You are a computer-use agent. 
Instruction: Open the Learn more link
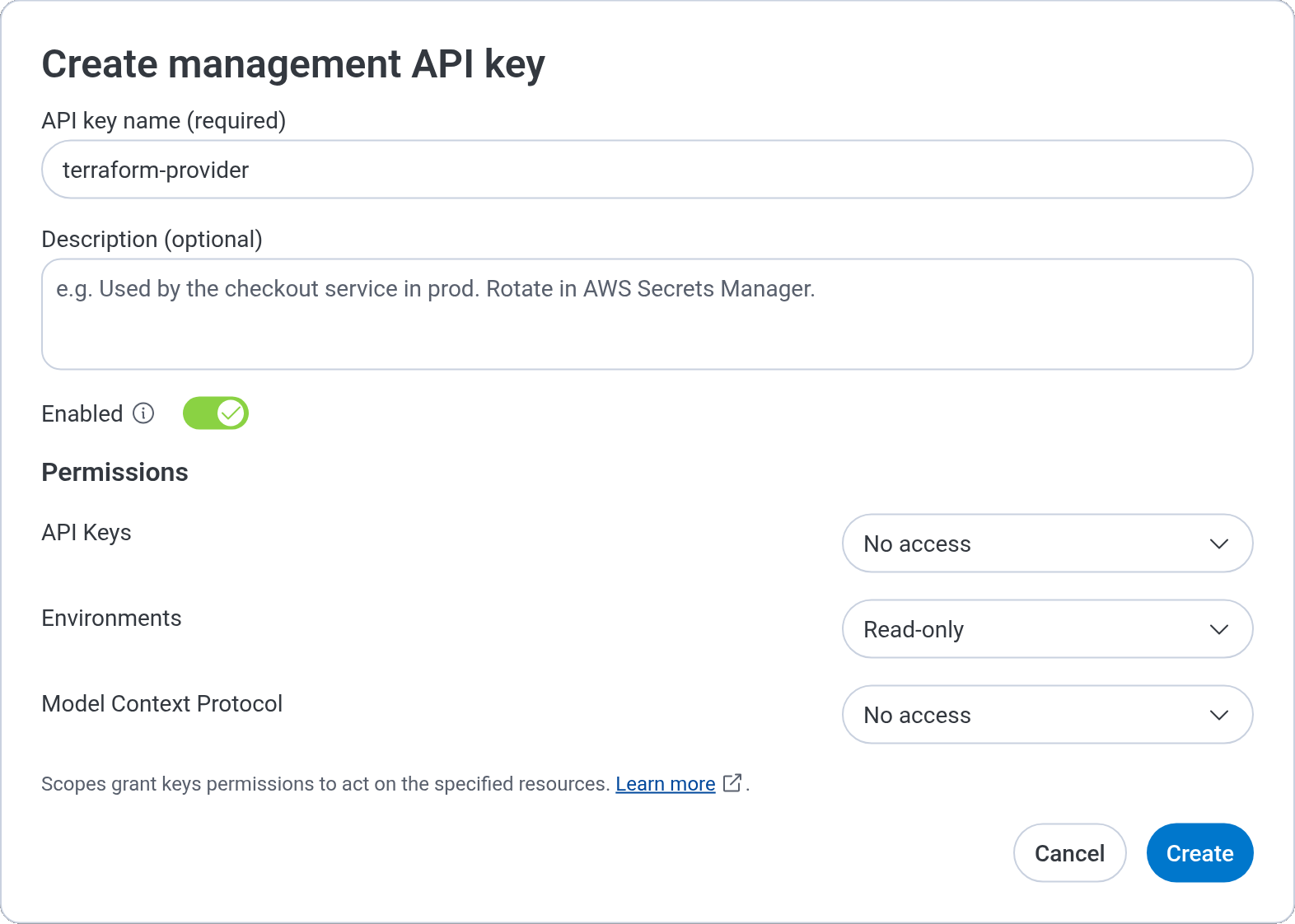[x=666, y=784]
